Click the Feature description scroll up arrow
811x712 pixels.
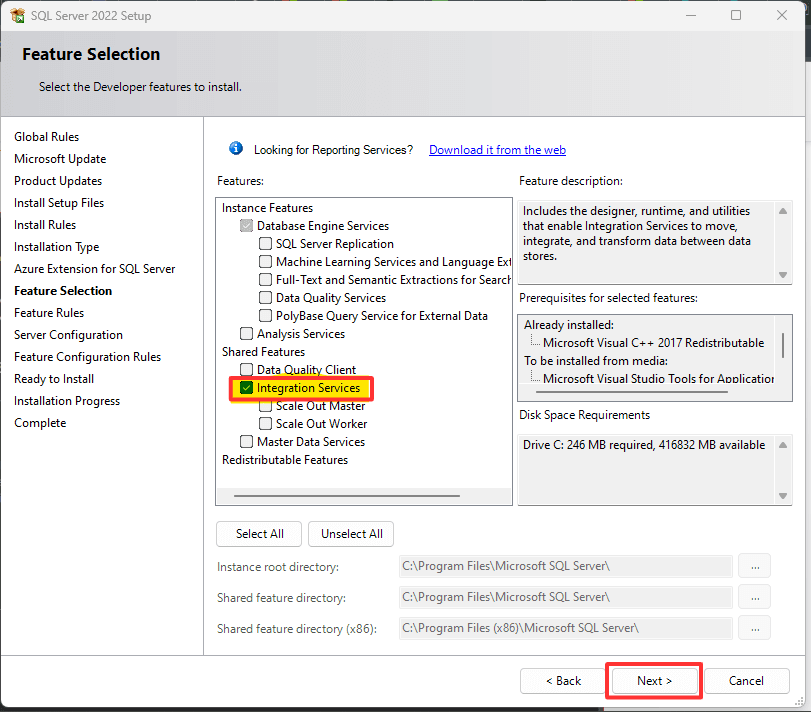pyautogui.click(x=783, y=211)
